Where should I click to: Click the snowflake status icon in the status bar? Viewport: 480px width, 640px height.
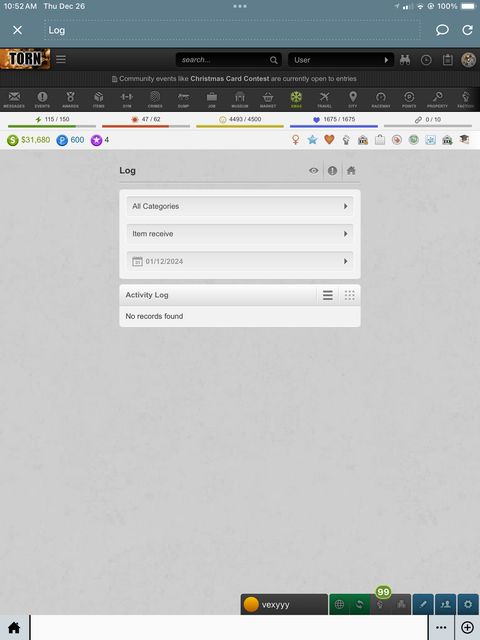(431, 140)
